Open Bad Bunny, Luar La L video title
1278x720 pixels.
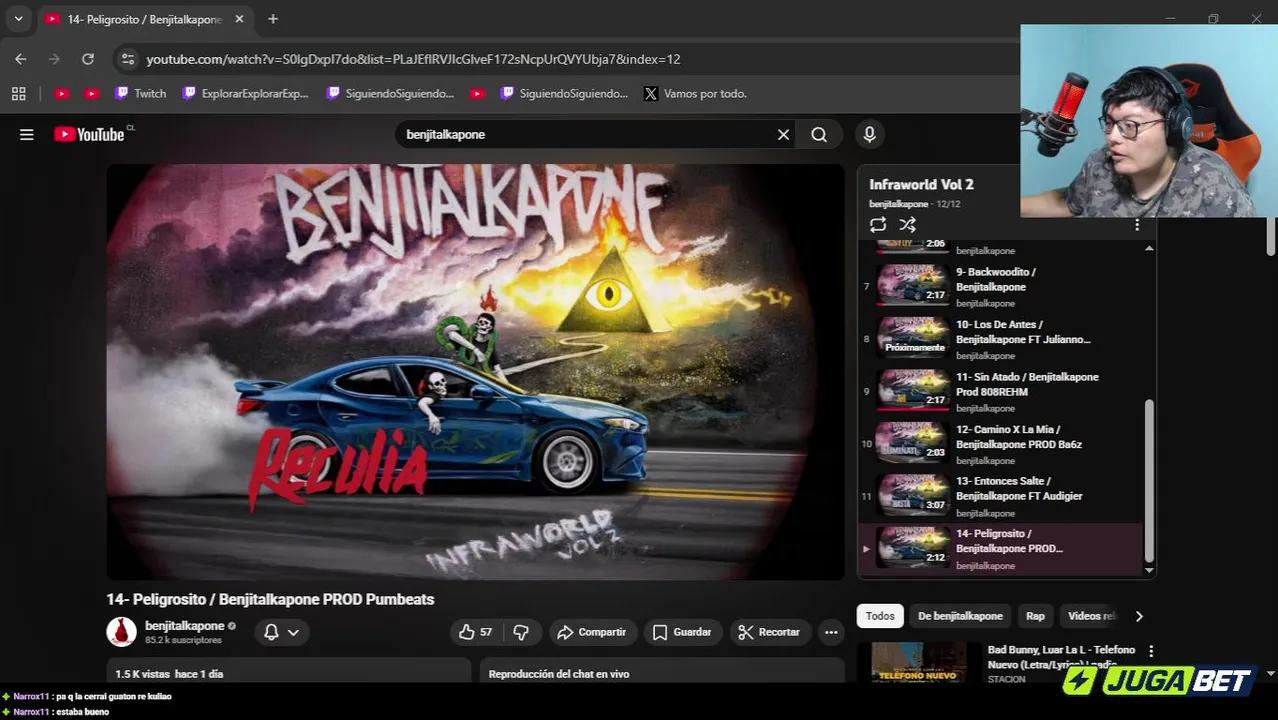[x=1061, y=657]
